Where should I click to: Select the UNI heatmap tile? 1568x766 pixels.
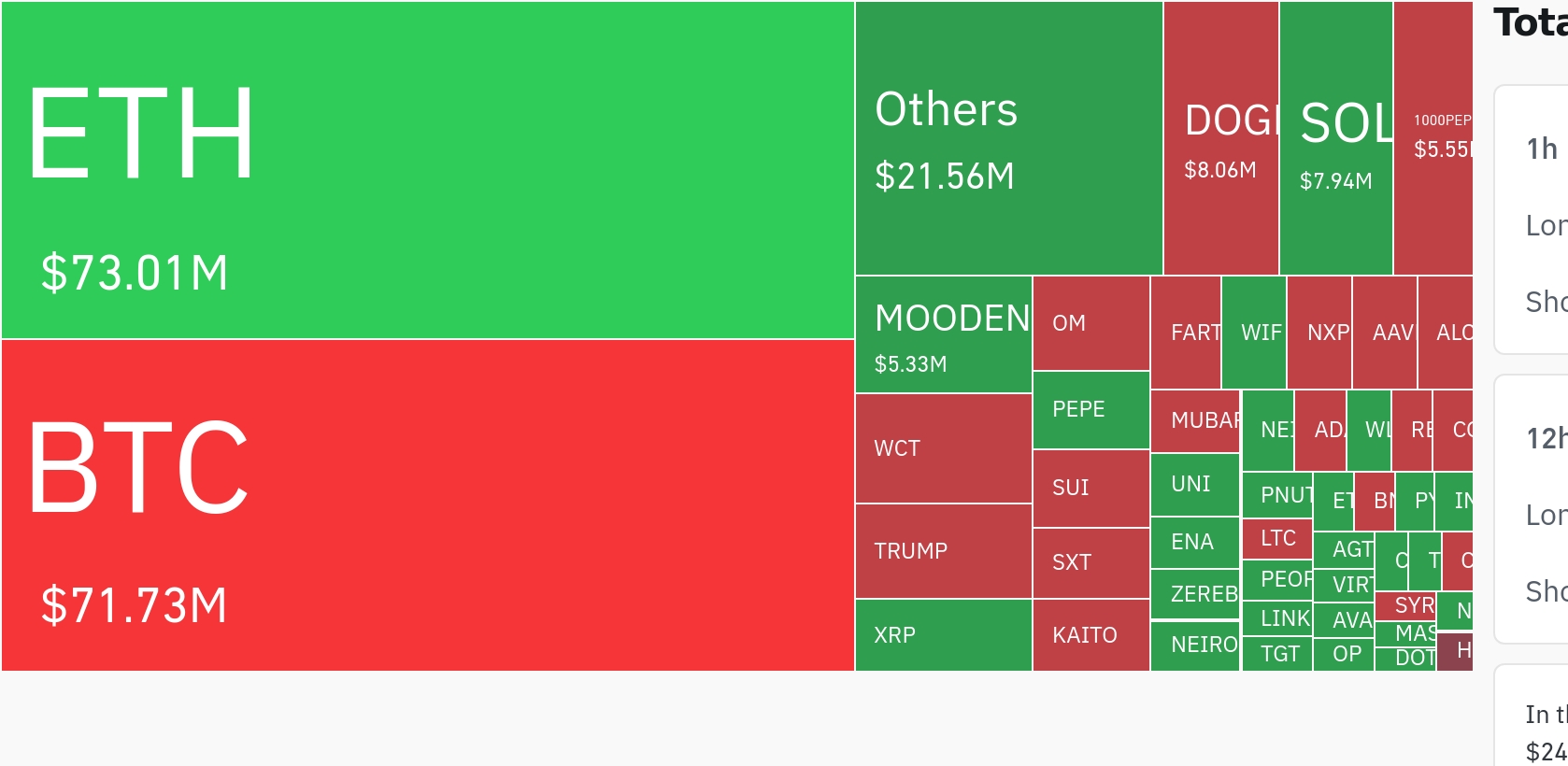click(1195, 485)
